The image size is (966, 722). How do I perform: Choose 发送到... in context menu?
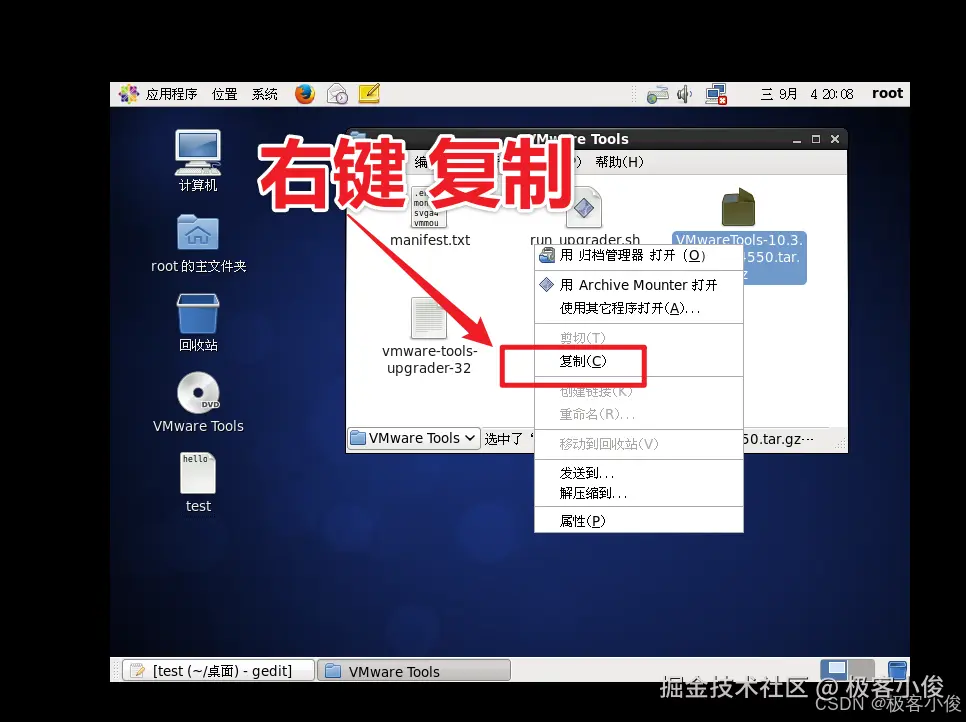[638, 473]
